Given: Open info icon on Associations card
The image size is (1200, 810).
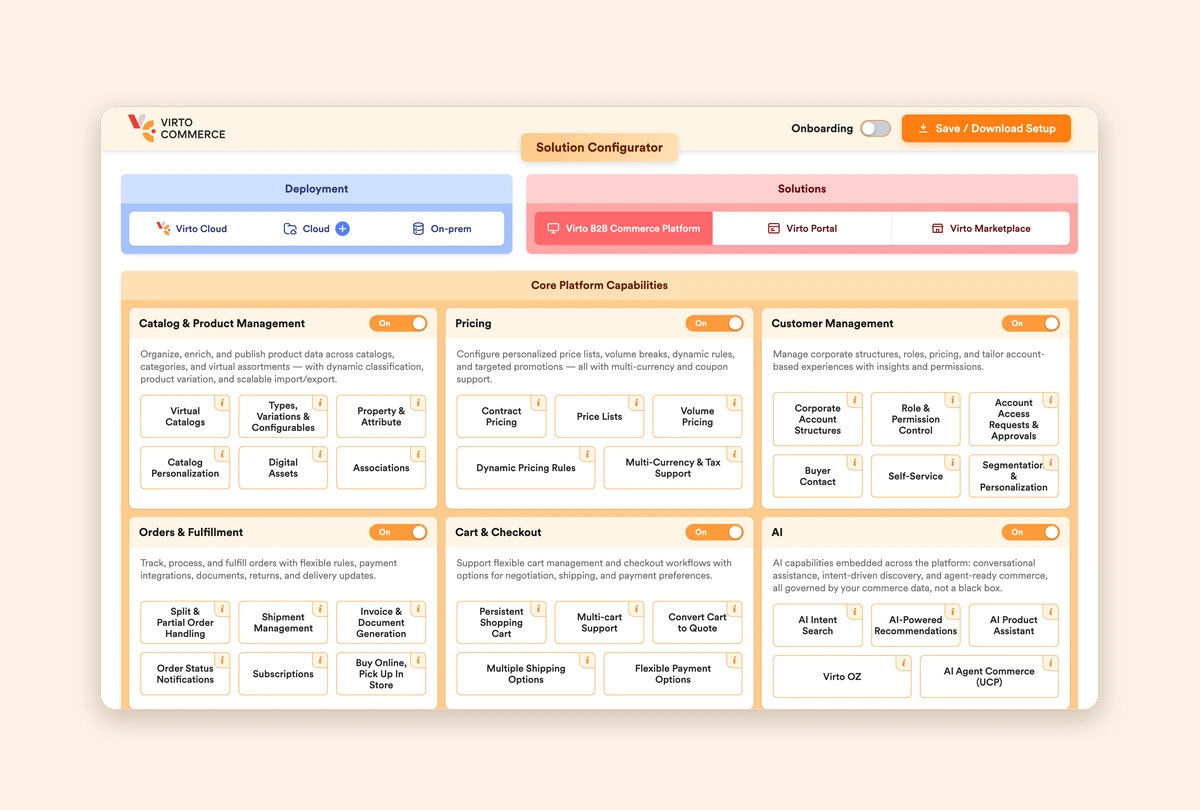Looking at the screenshot, I should pyautogui.click(x=418, y=454).
